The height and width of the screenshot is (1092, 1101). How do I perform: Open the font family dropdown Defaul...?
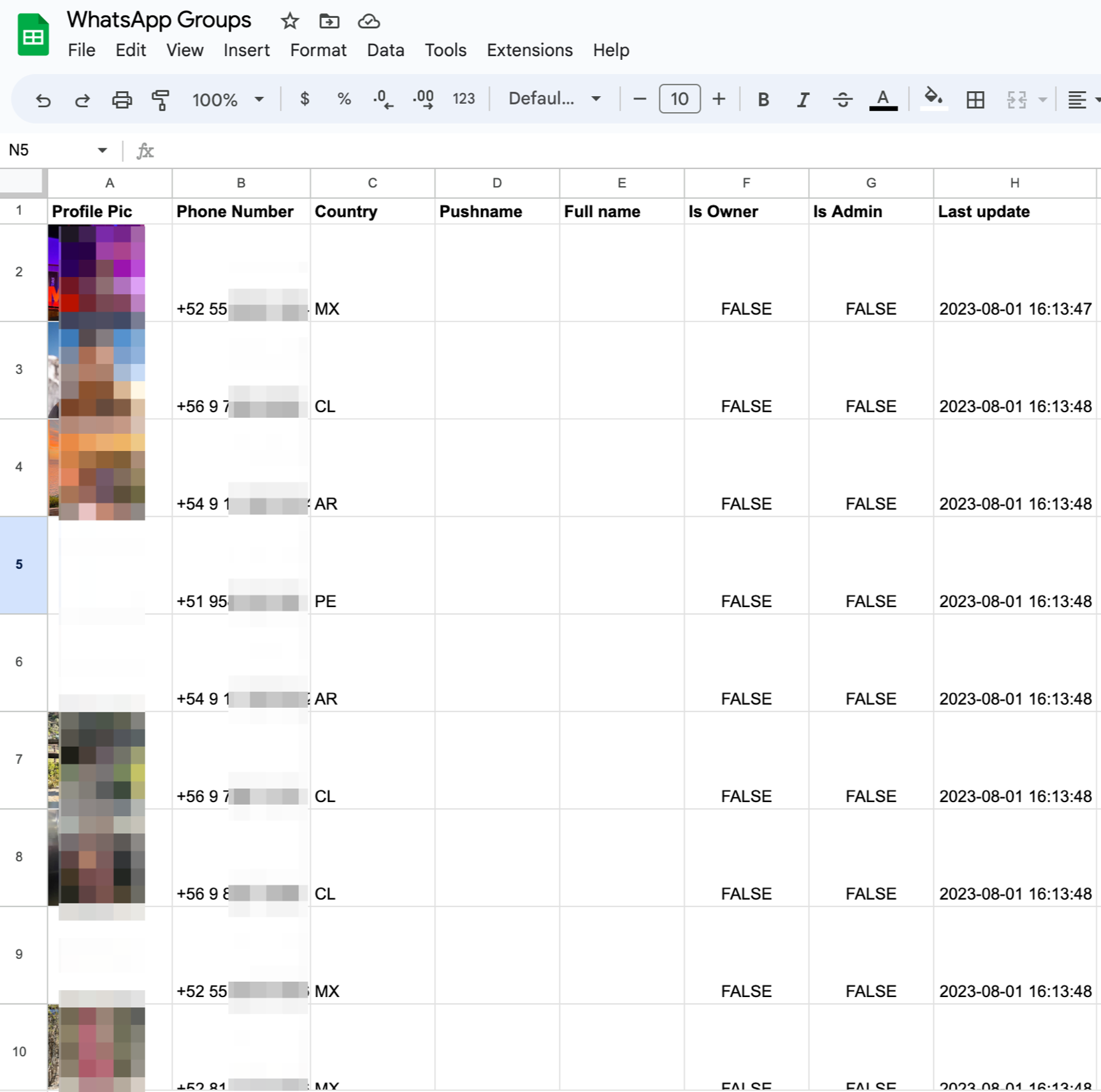click(x=554, y=99)
